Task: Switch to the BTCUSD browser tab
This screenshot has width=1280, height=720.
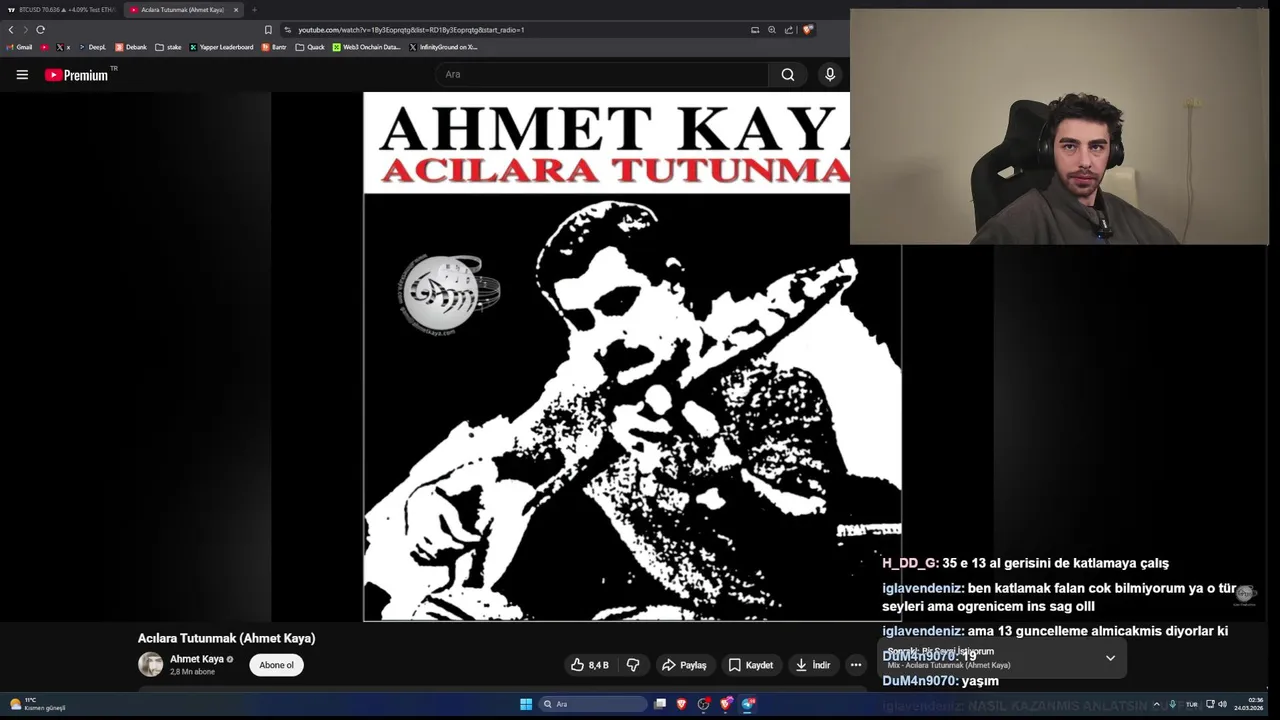Action: click(x=61, y=10)
